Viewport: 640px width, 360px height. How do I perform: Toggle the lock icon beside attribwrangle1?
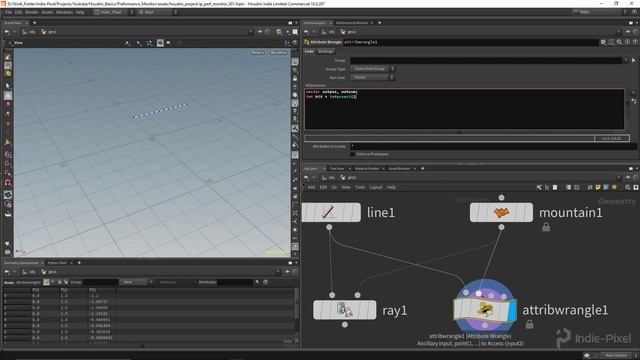[x=529, y=324]
